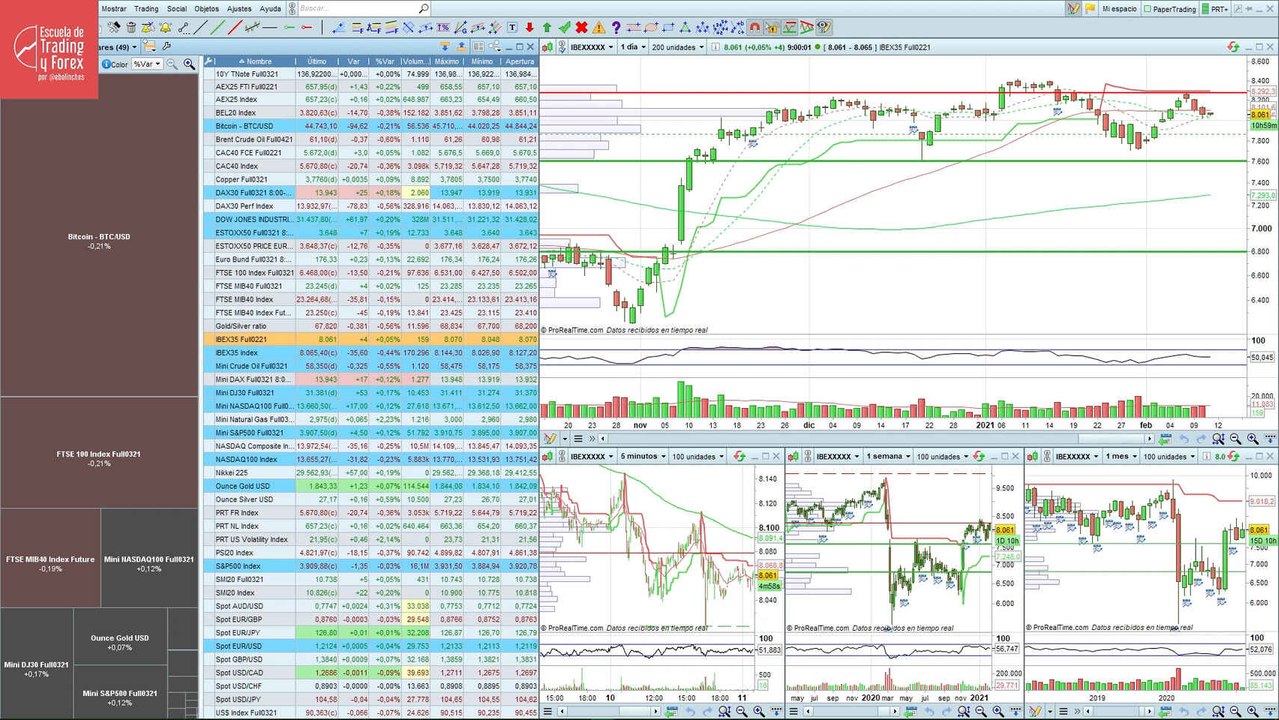
Task: Select the green checkmark object tool
Action: [564, 27]
